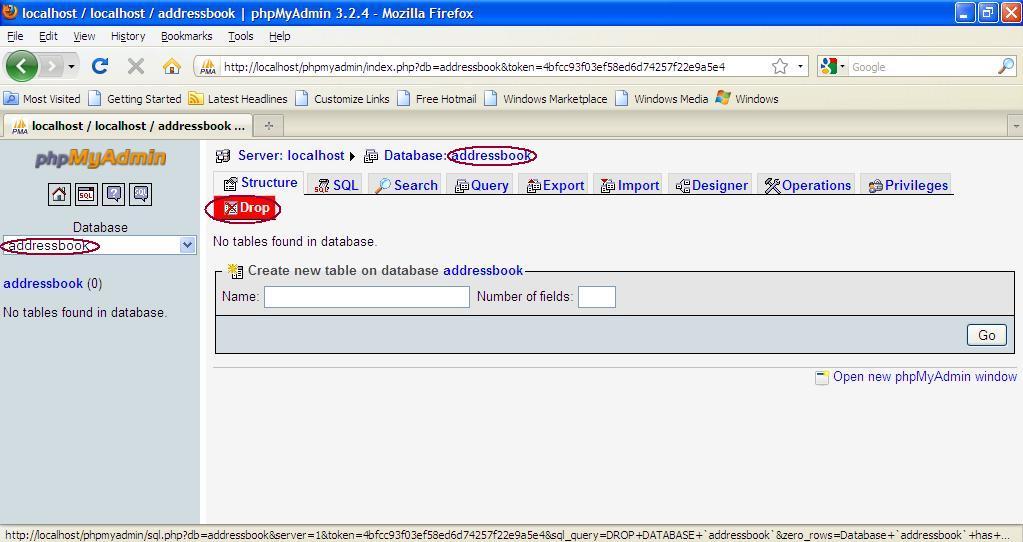Open Most Visited bookmarks folder
The image size is (1023, 542).
click(42, 98)
